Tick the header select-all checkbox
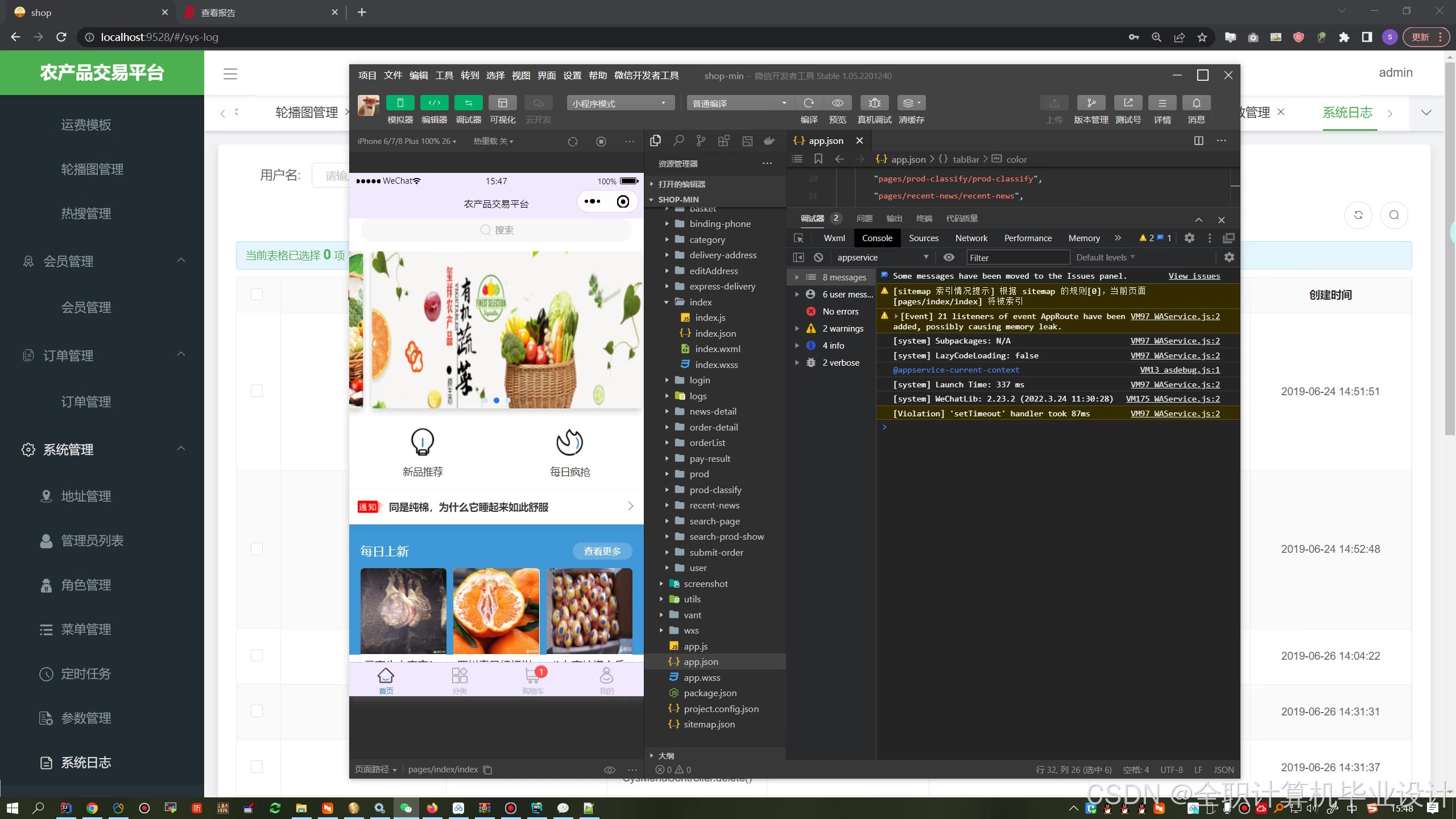Screen dimensions: 1456x819 pos(257,295)
